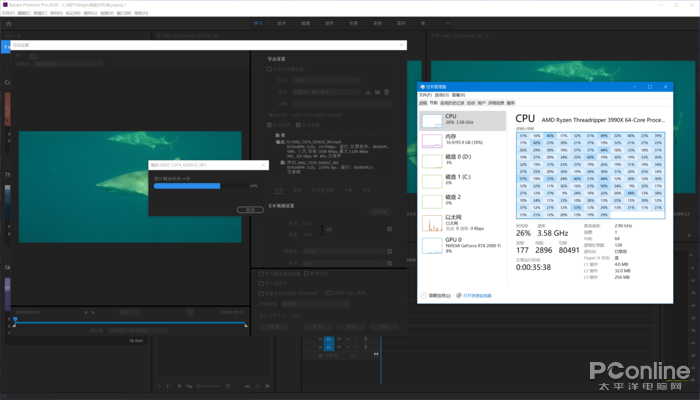The image size is (700, 400).
Task: Switch to Task Manager 详细信息 tab
Action: pyautogui.click(x=496, y=103)
